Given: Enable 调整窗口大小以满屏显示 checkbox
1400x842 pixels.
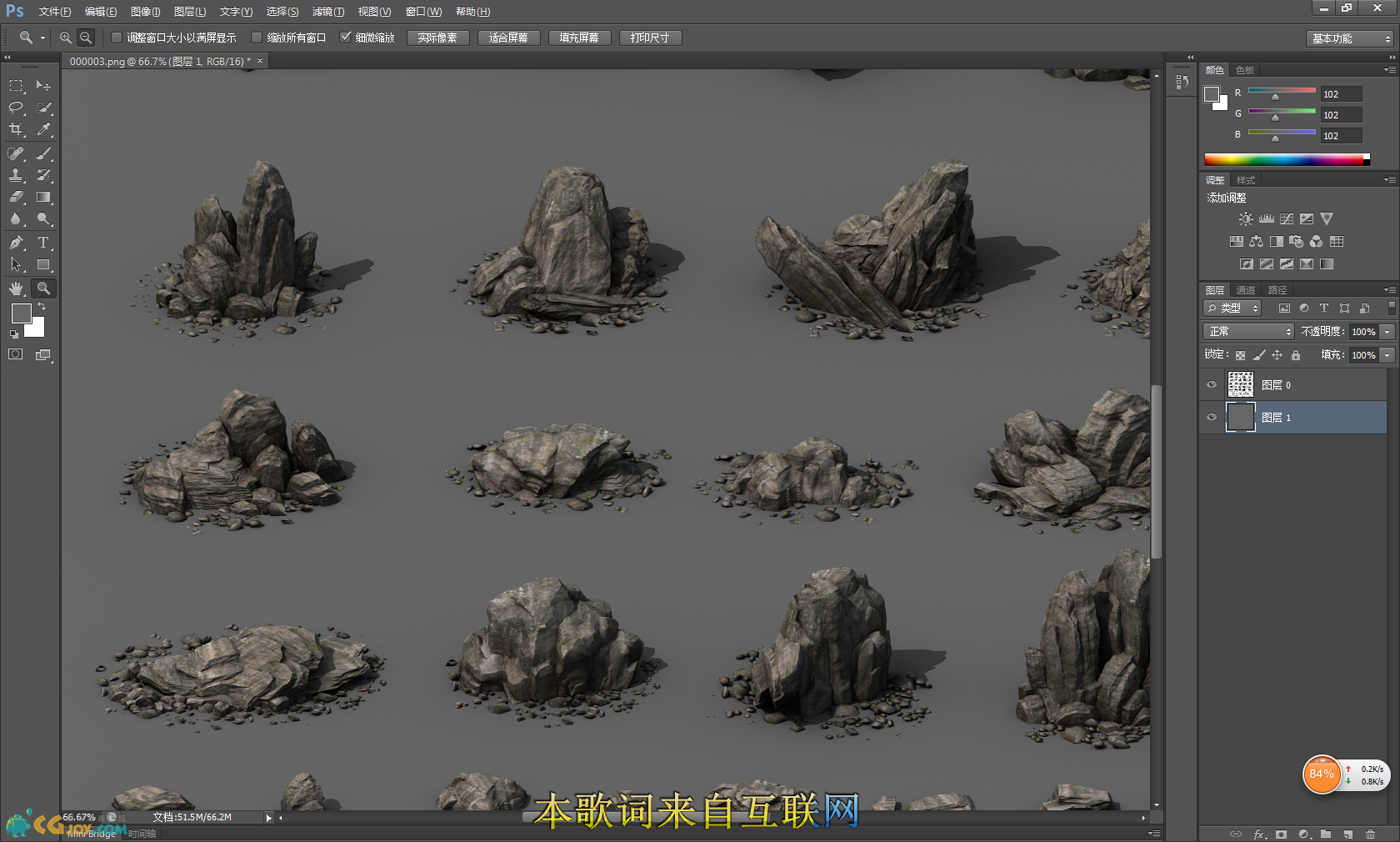Looking at the screenshot, I should pyautogui.click(x=117, y=38).
